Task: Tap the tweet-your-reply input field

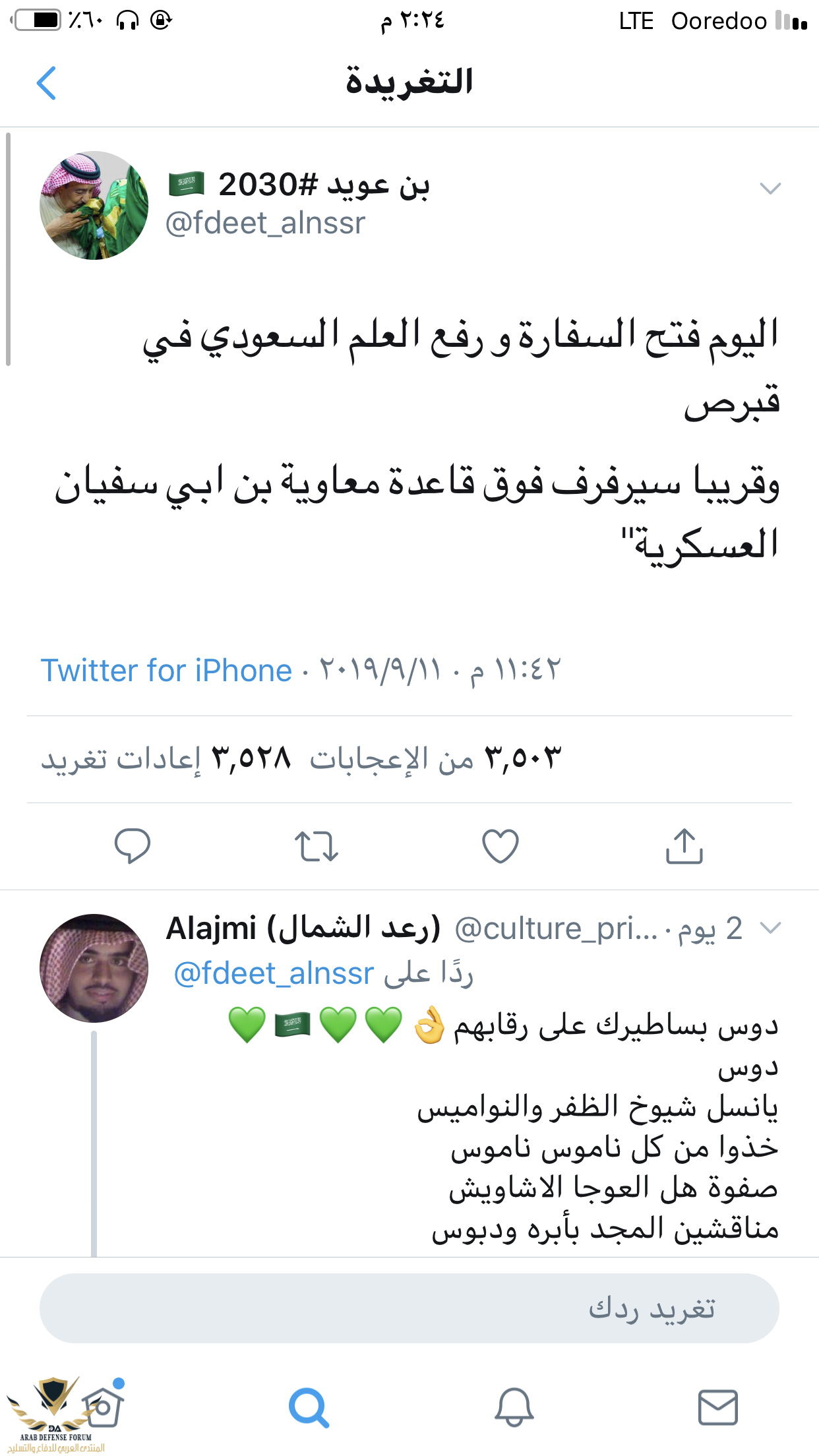Action: click(409, 1308)
